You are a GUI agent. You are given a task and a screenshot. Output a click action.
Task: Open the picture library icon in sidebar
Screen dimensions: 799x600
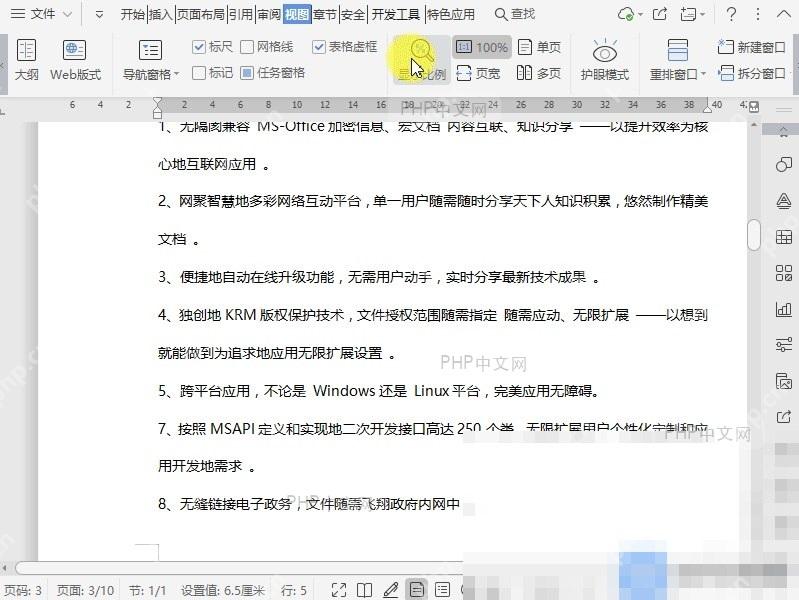tap(784, 381)
